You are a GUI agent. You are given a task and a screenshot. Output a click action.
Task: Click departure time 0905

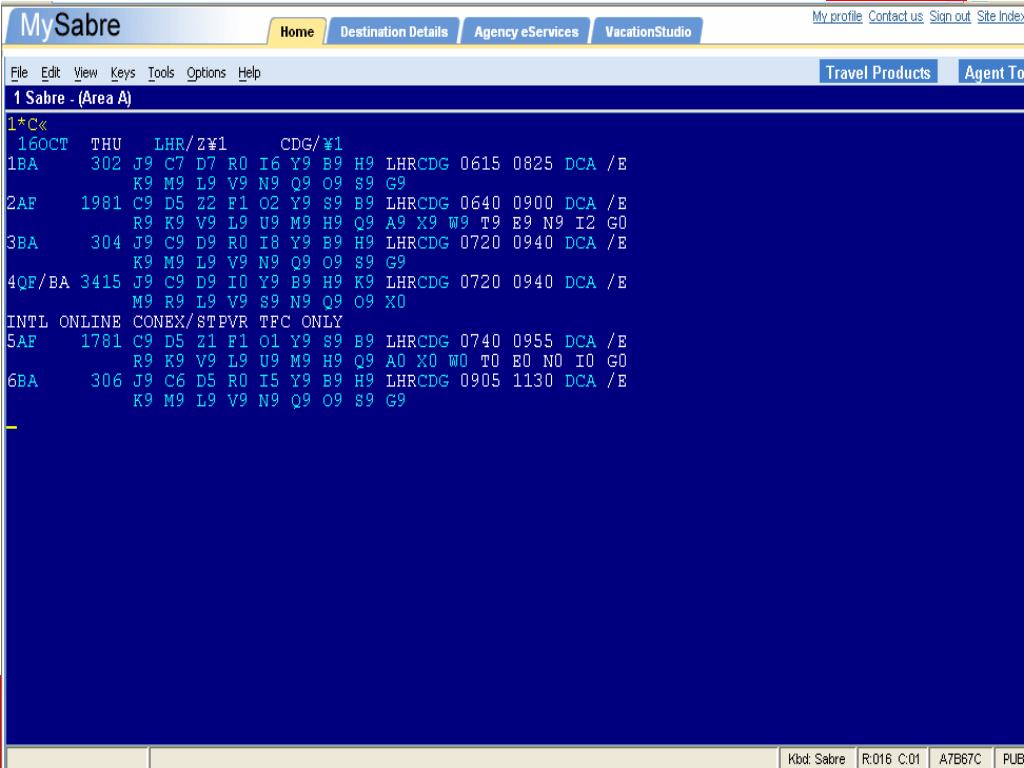pyautogui.click(x=480, y=381)
